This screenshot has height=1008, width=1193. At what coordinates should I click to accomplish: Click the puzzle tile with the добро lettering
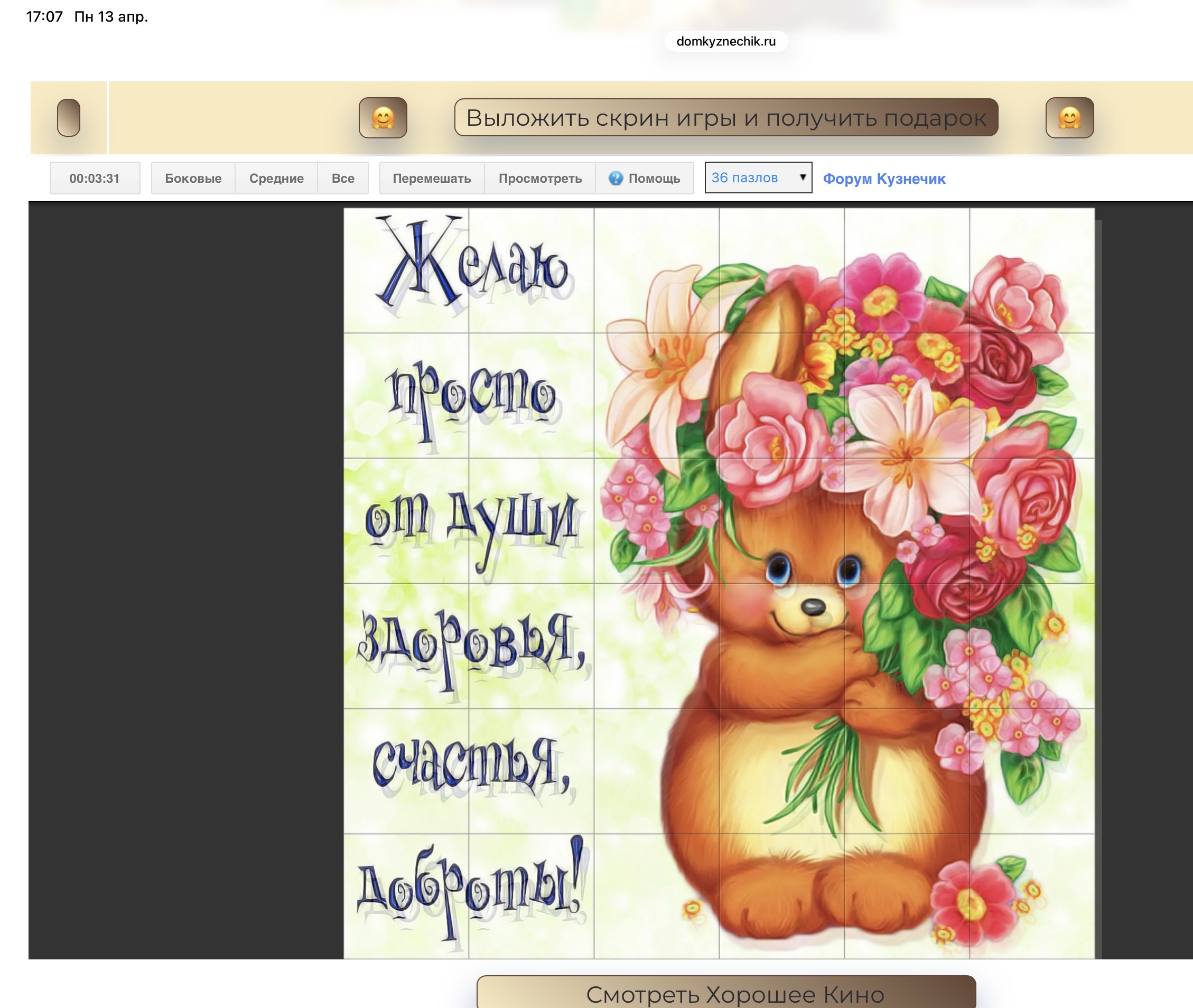[406, 896]
